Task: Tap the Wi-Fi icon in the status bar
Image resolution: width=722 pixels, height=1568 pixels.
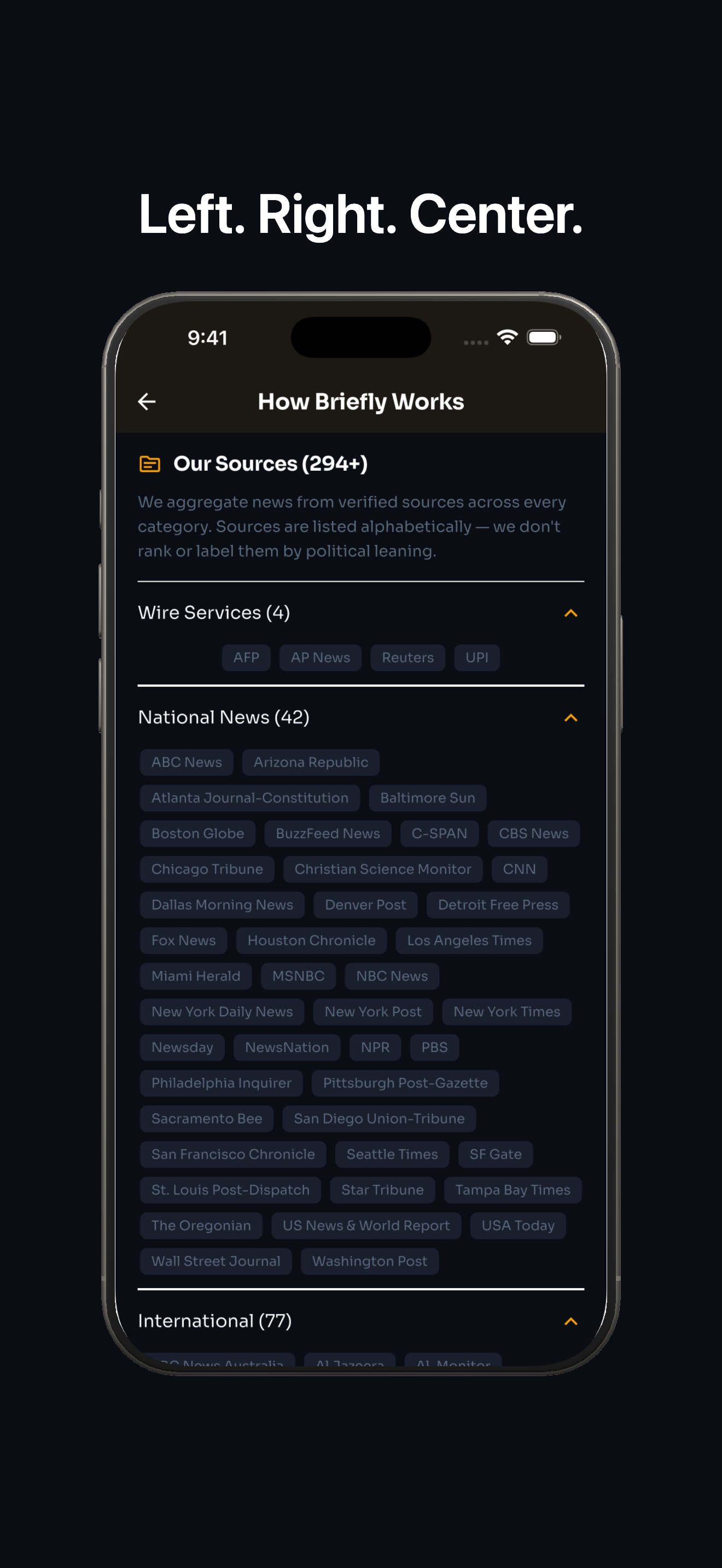Action: [x=507, y=337]
